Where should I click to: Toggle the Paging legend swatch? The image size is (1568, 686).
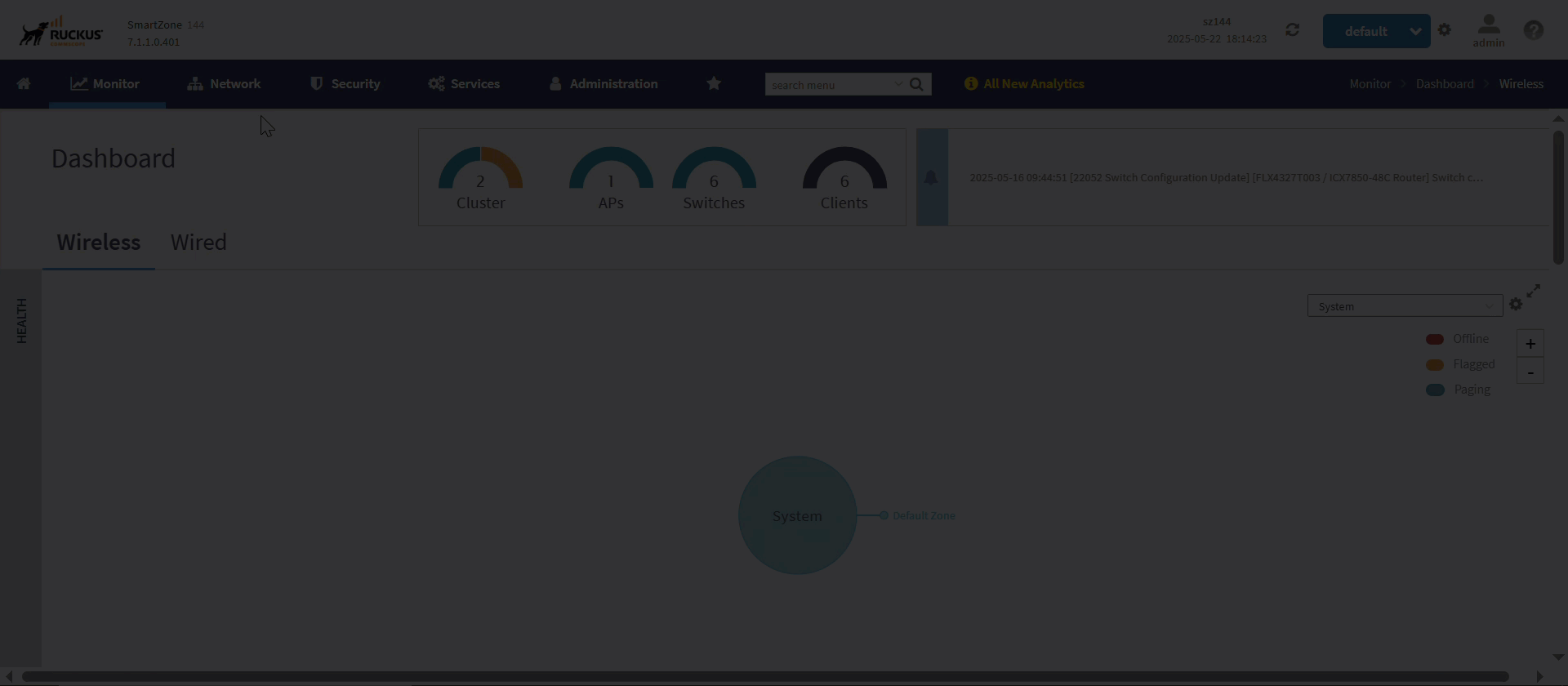tap(1435, 390)
